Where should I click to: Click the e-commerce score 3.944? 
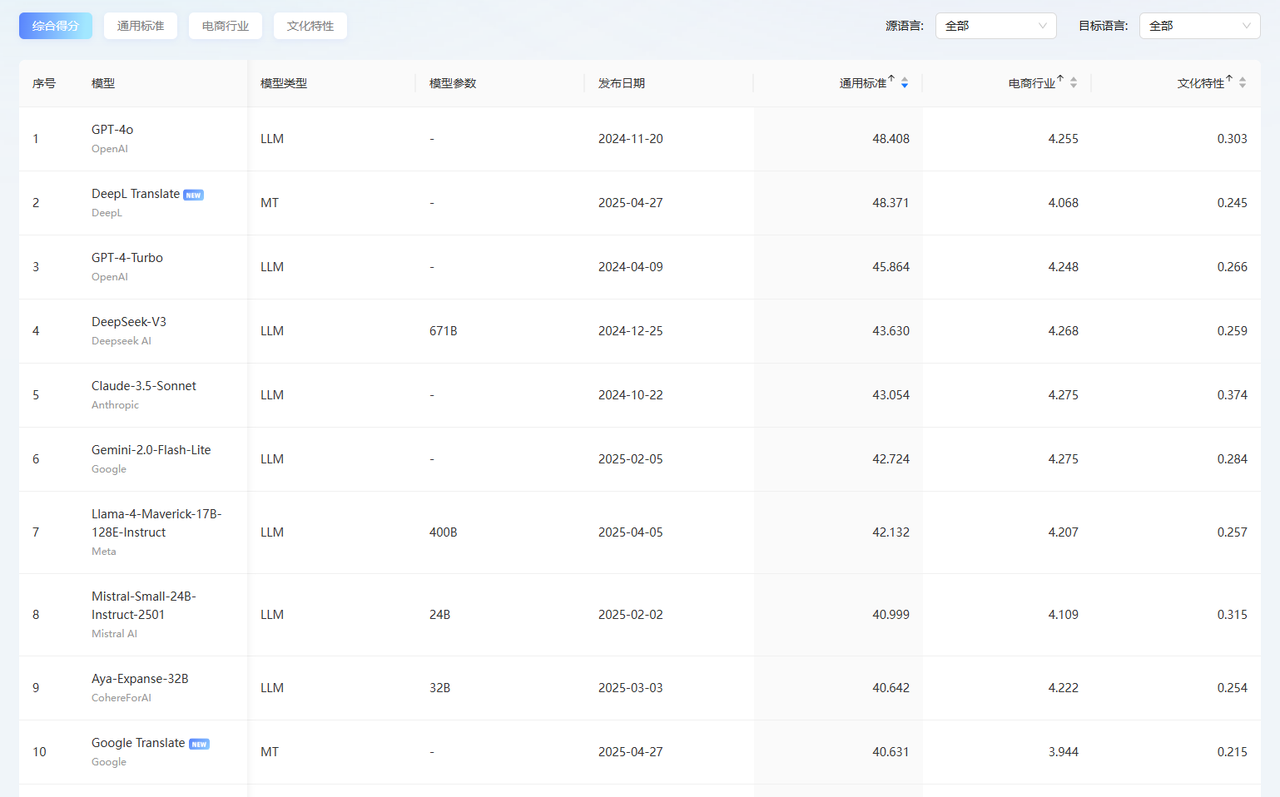[x=1063, y=752]
